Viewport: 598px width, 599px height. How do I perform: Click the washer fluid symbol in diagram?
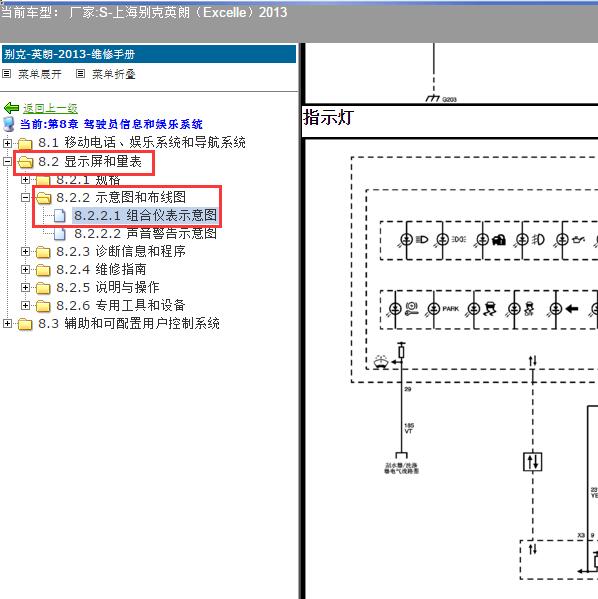coord(381,361)
